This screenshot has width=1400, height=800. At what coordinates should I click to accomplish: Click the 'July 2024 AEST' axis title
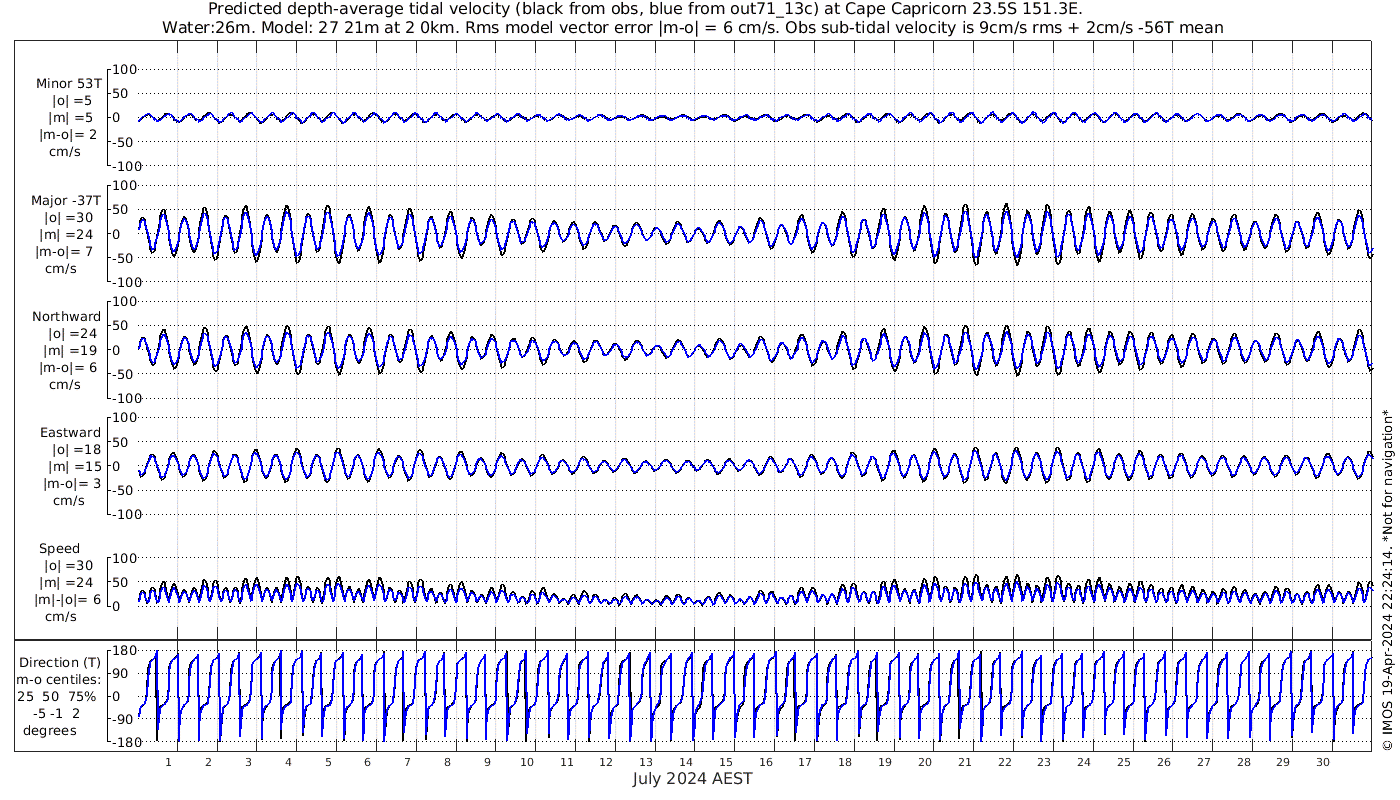pos(692,779)
